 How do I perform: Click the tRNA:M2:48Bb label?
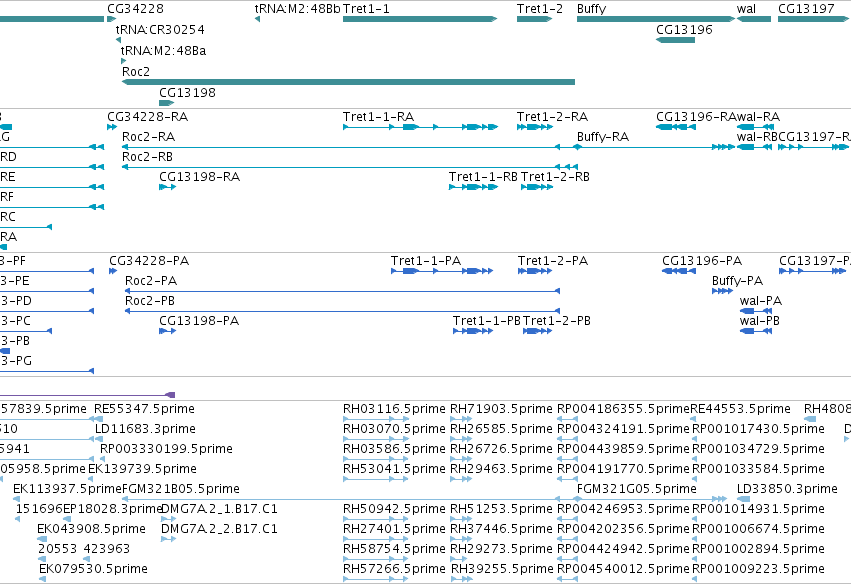coord(297,9)
